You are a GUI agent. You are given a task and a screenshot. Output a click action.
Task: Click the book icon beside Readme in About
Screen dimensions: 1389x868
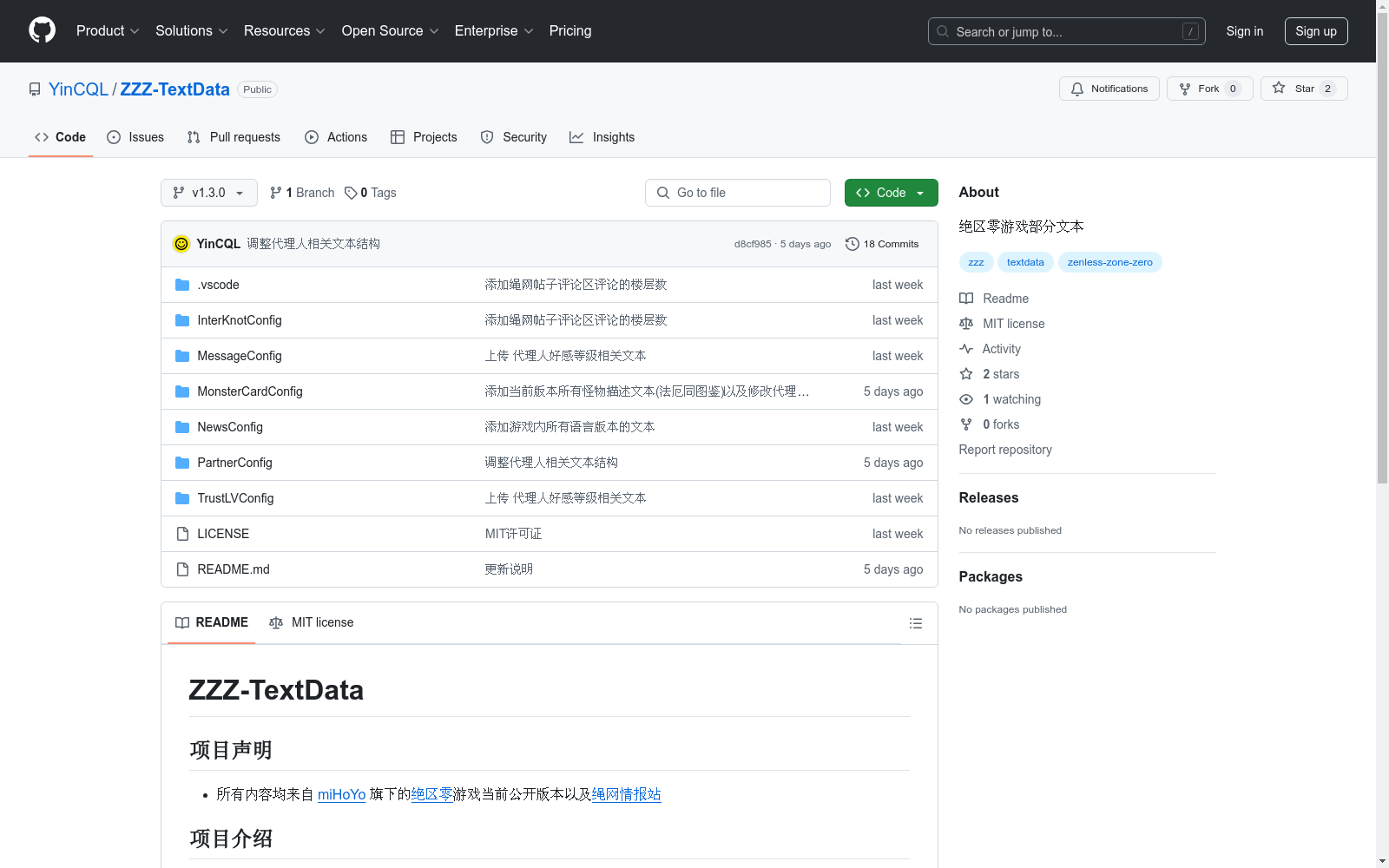(966, 299)
